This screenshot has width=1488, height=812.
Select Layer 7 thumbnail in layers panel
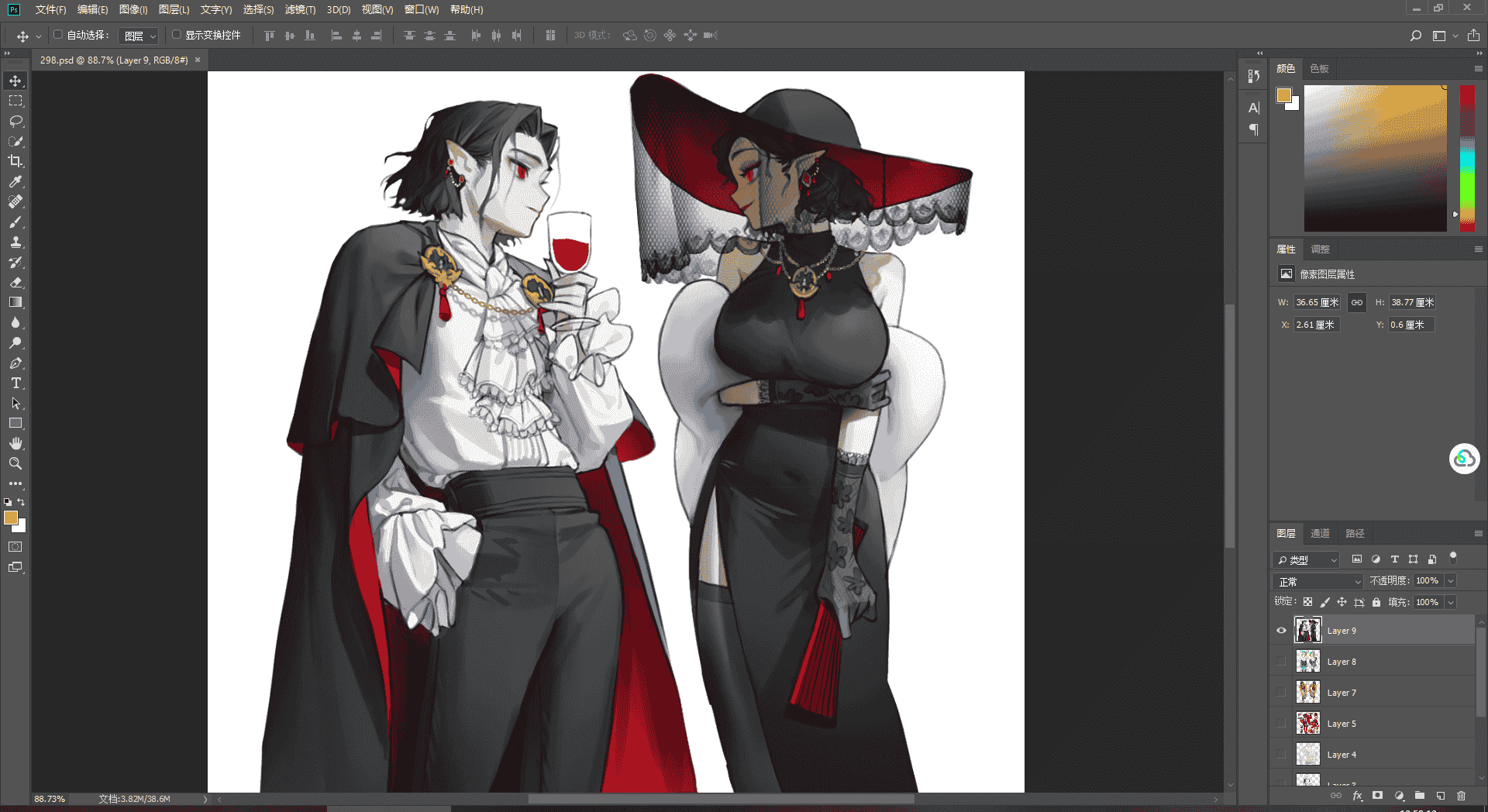pos(1308,693)
